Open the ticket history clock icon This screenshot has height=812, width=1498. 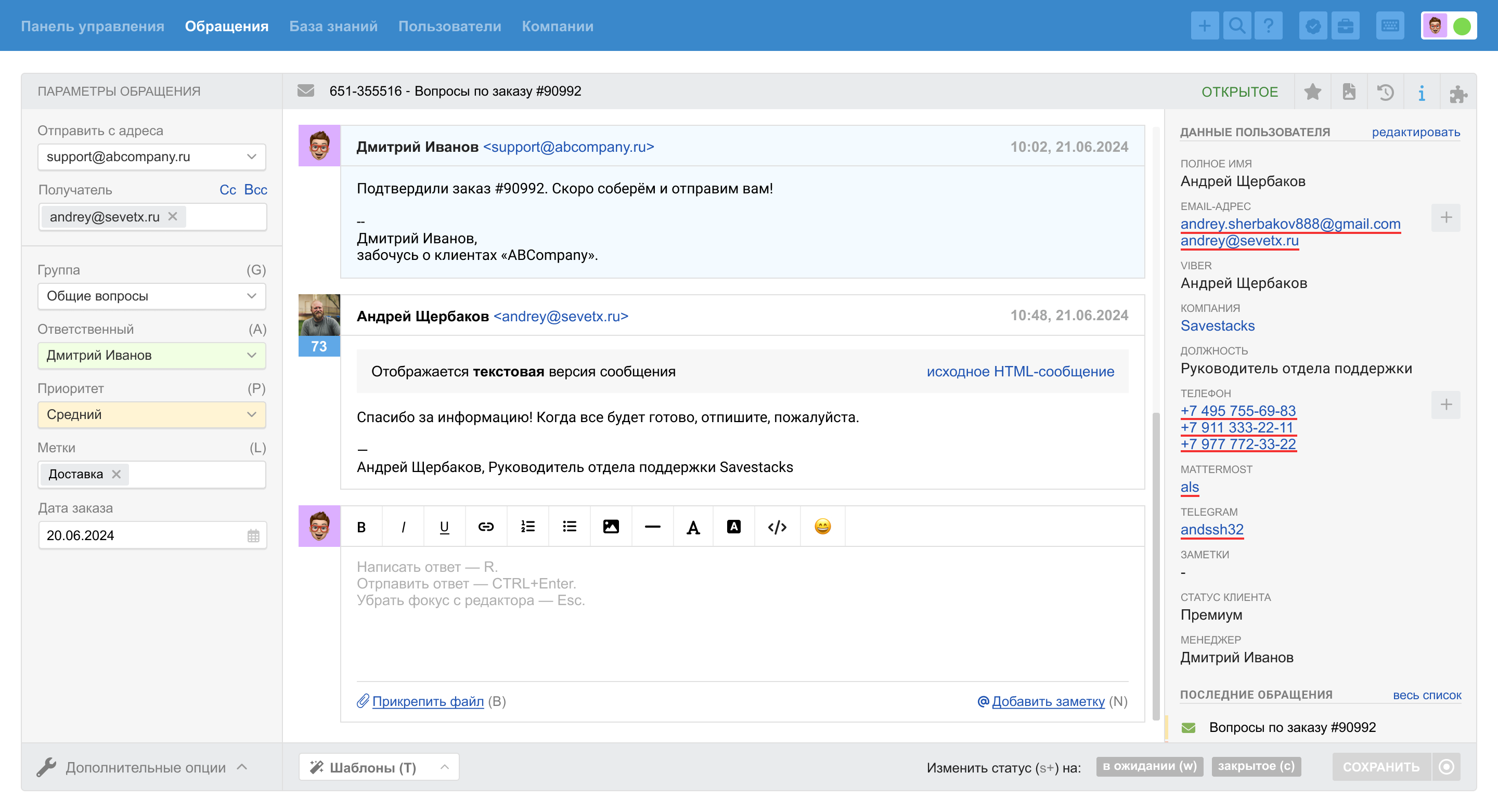(1385, 92)
